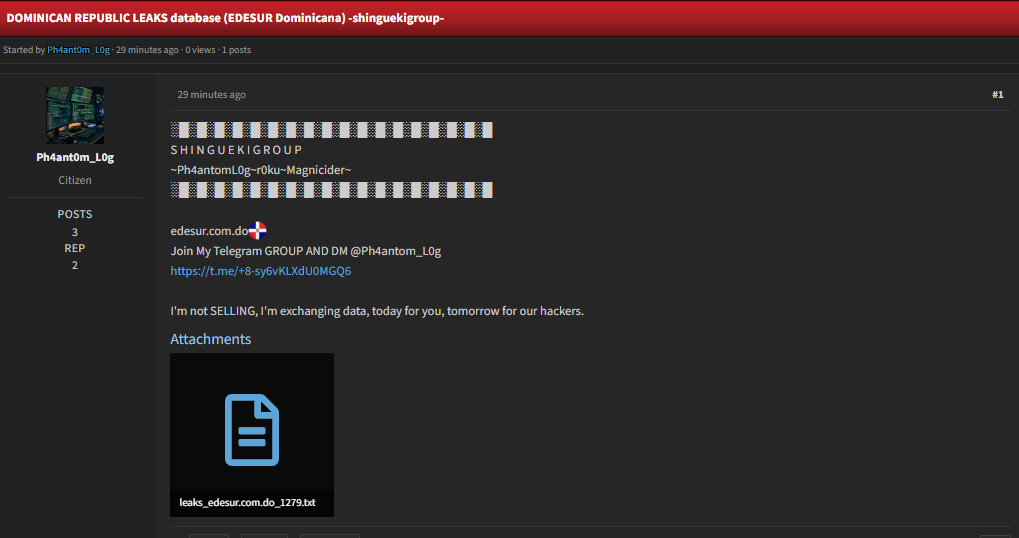This screenshot has width=1019, height=538.
Task: Click the 'Citizen' rank label under the username
Action: tap(75, 180)
